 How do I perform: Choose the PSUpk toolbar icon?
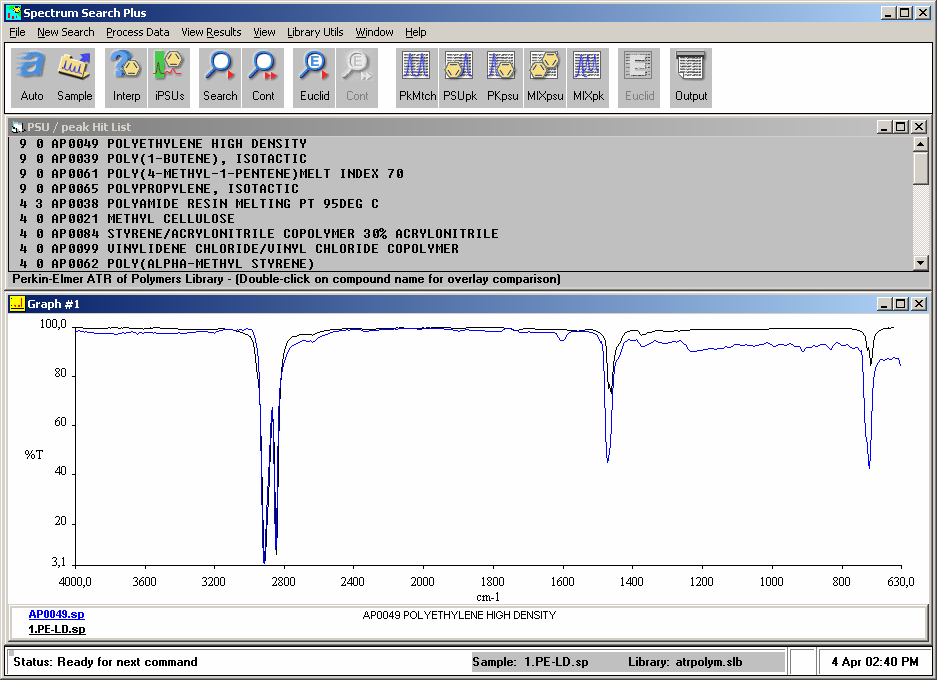point(460,78)
